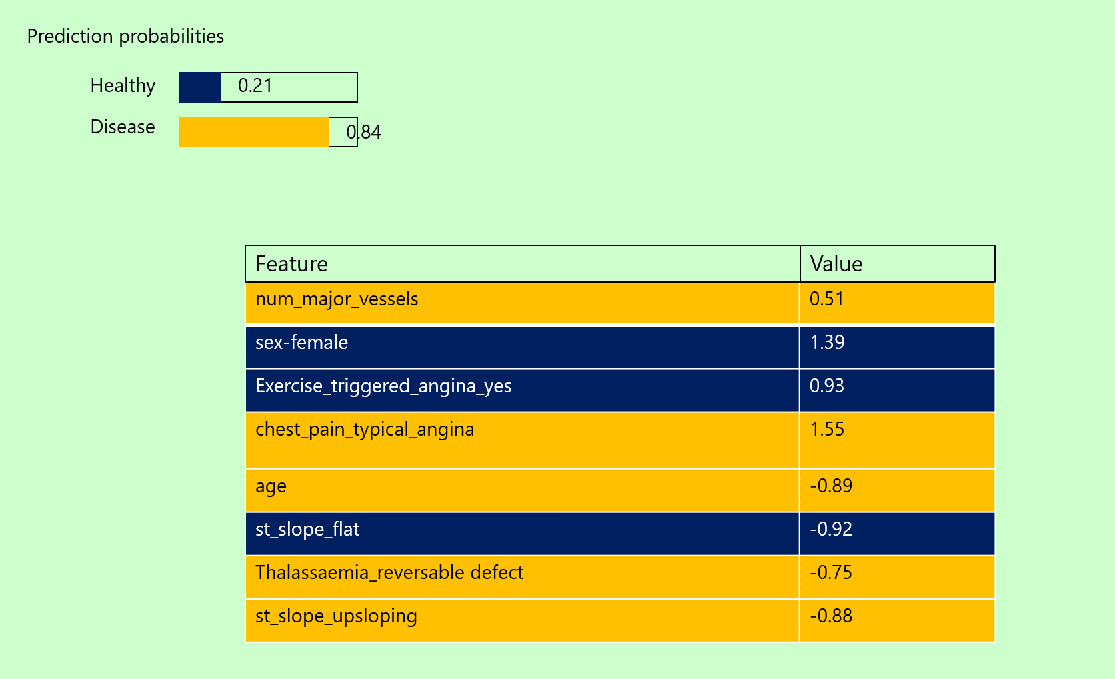
Task: Click the dark blue Healthy probability bar
Action: (200, 88)
